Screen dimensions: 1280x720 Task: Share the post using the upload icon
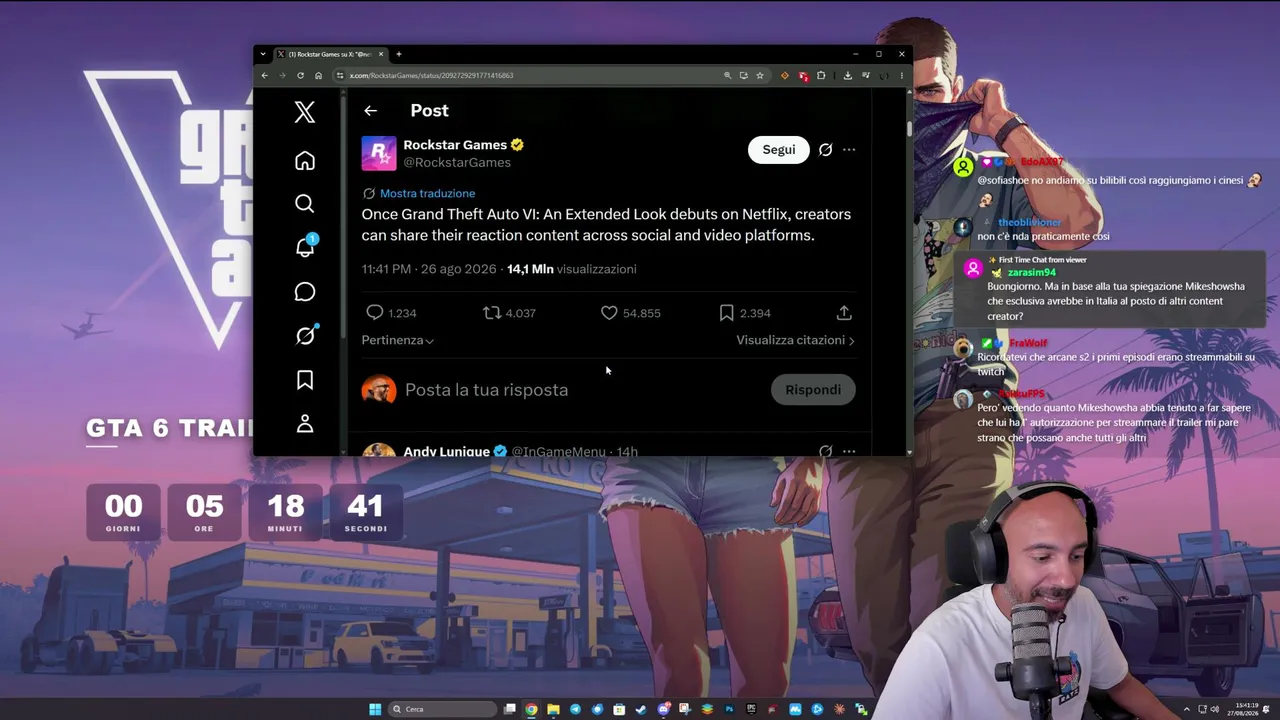844,313
